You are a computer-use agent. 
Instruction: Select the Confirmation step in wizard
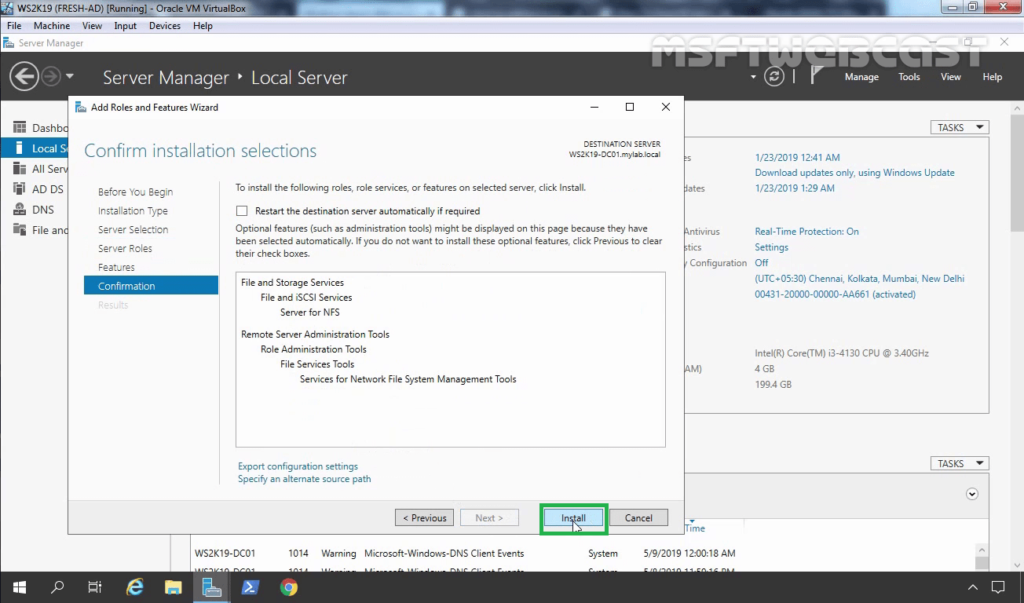151,286
